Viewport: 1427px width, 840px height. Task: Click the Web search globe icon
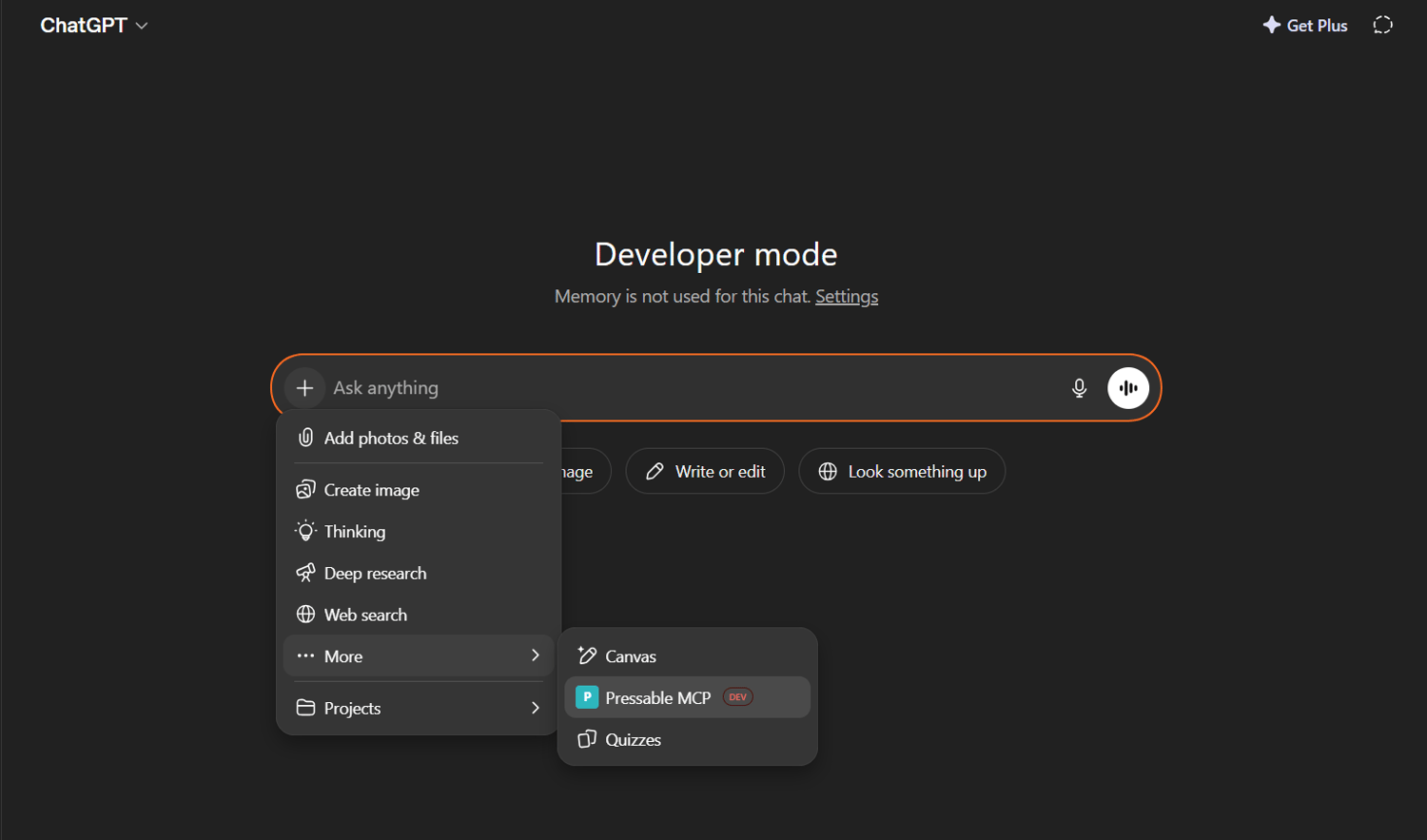click(x=305, y=615)
